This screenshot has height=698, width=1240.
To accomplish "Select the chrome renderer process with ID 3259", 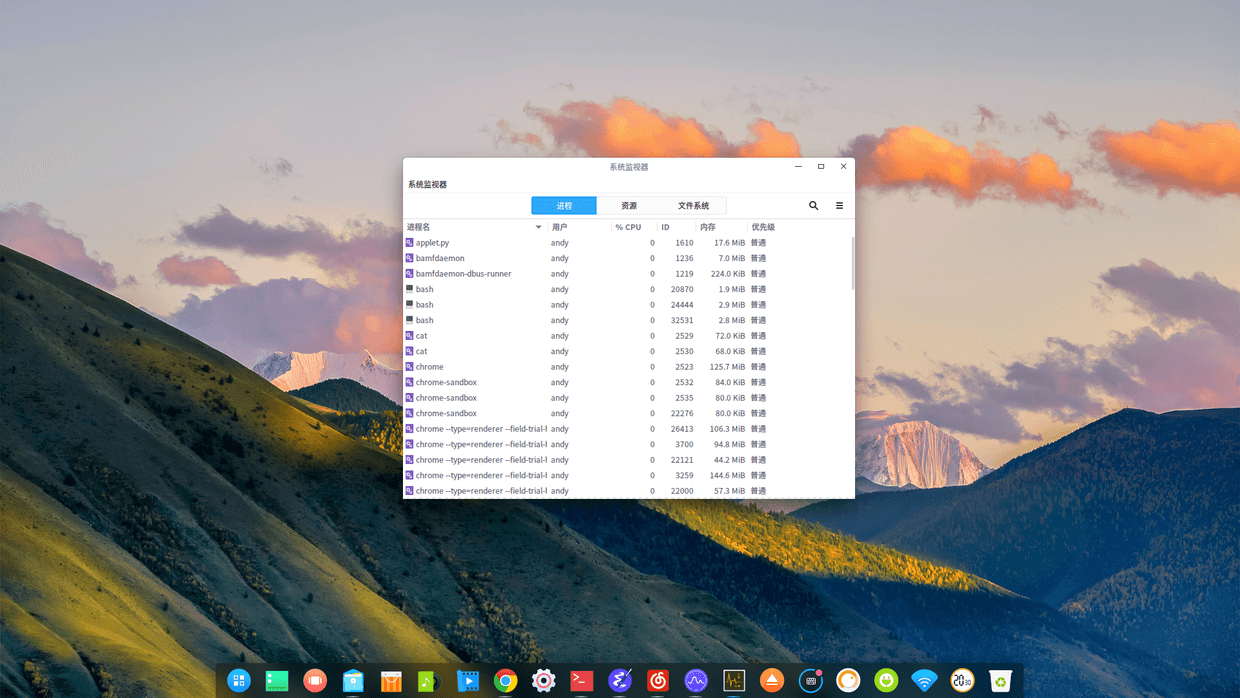I will 628,475.
